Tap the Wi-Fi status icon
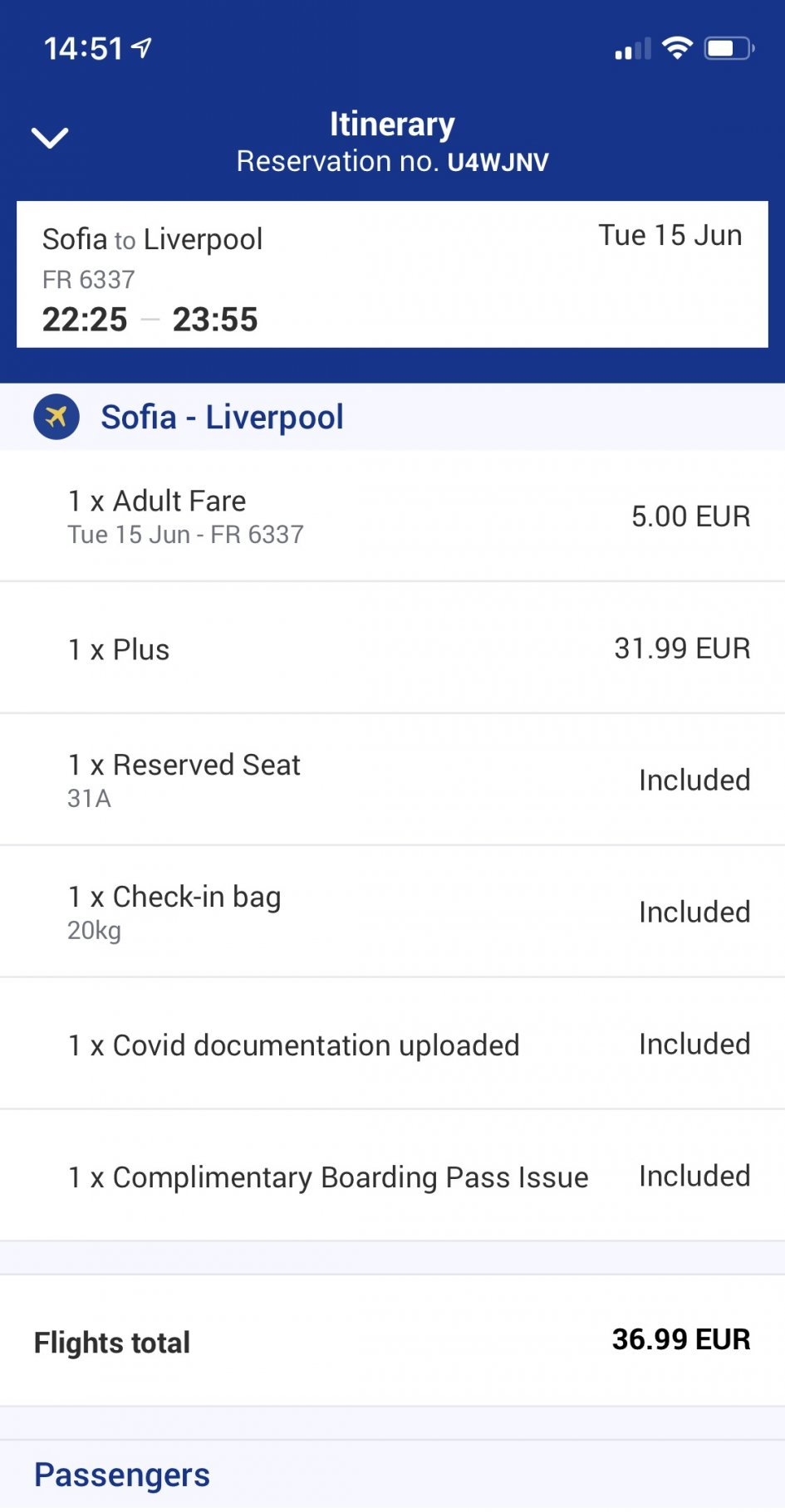The image size is (785, 1512). (677, 48)
